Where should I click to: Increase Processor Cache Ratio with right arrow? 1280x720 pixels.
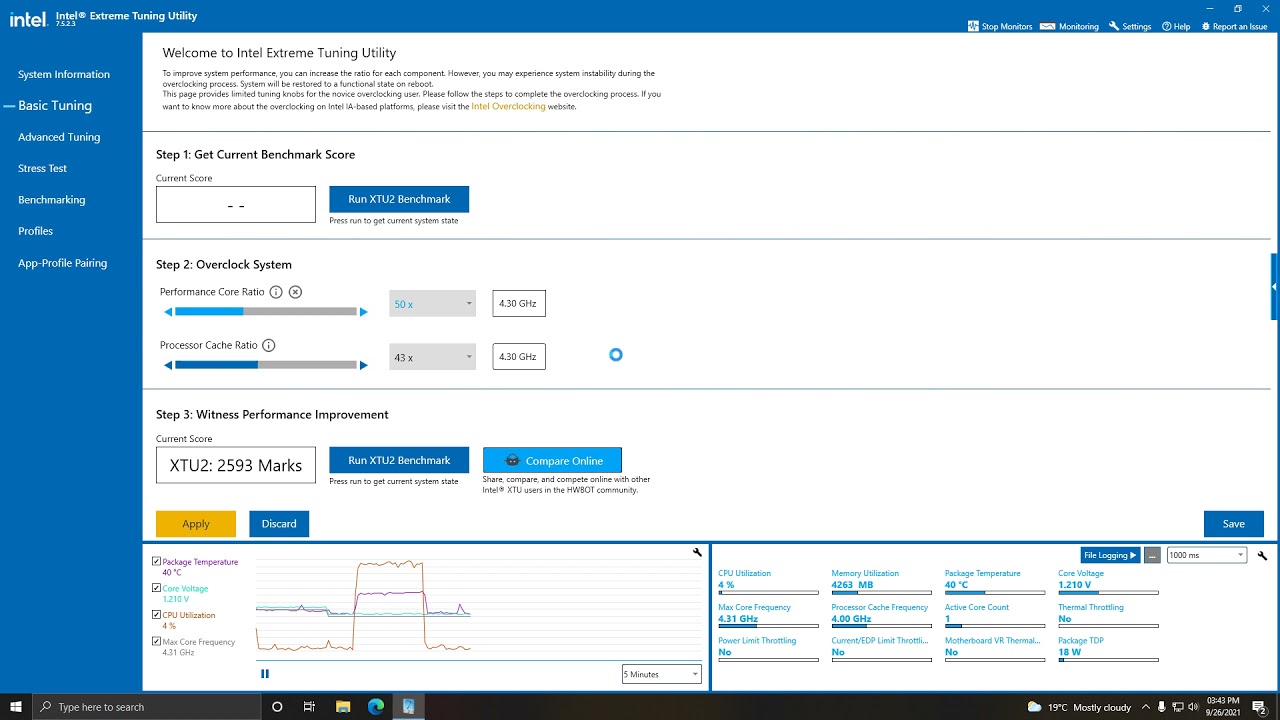point(363,365)
